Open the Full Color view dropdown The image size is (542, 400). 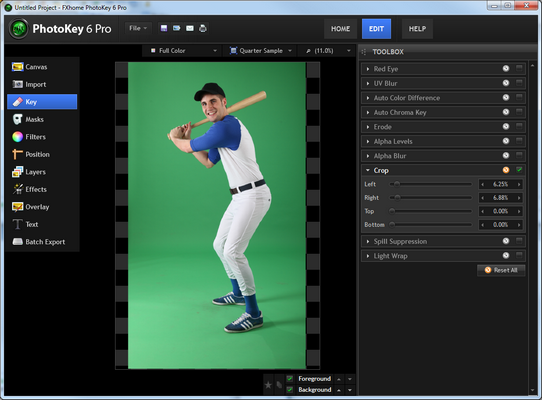184,51
